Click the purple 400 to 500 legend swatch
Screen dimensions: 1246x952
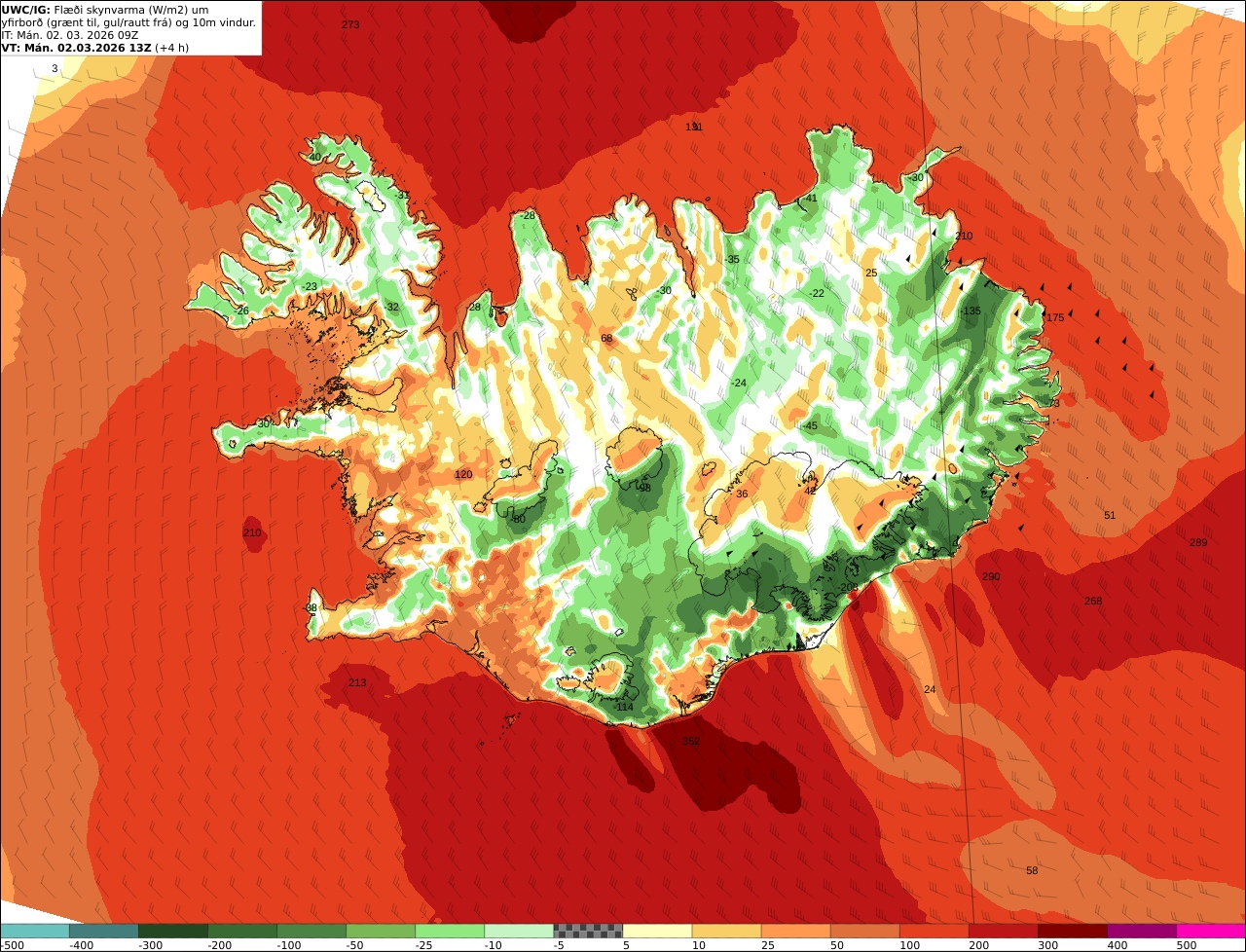click(1142, 931)
